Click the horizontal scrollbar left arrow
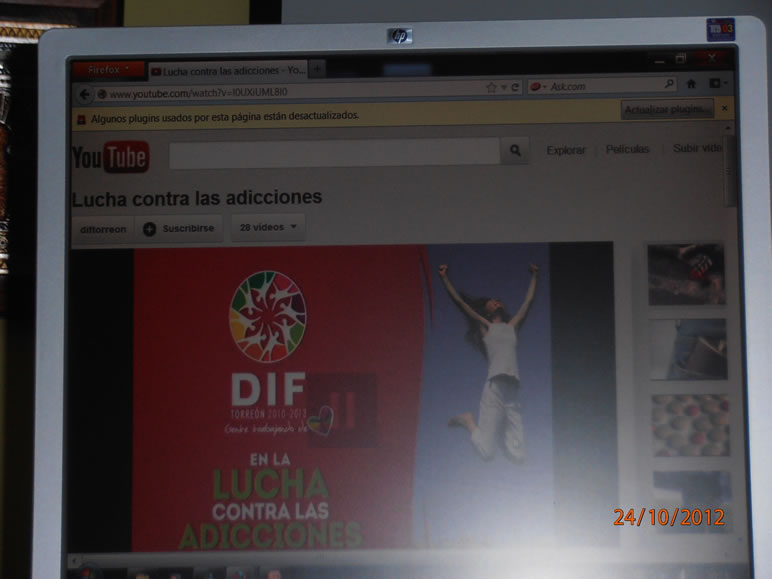Screen dimensions: 772x579 point(74,560)
